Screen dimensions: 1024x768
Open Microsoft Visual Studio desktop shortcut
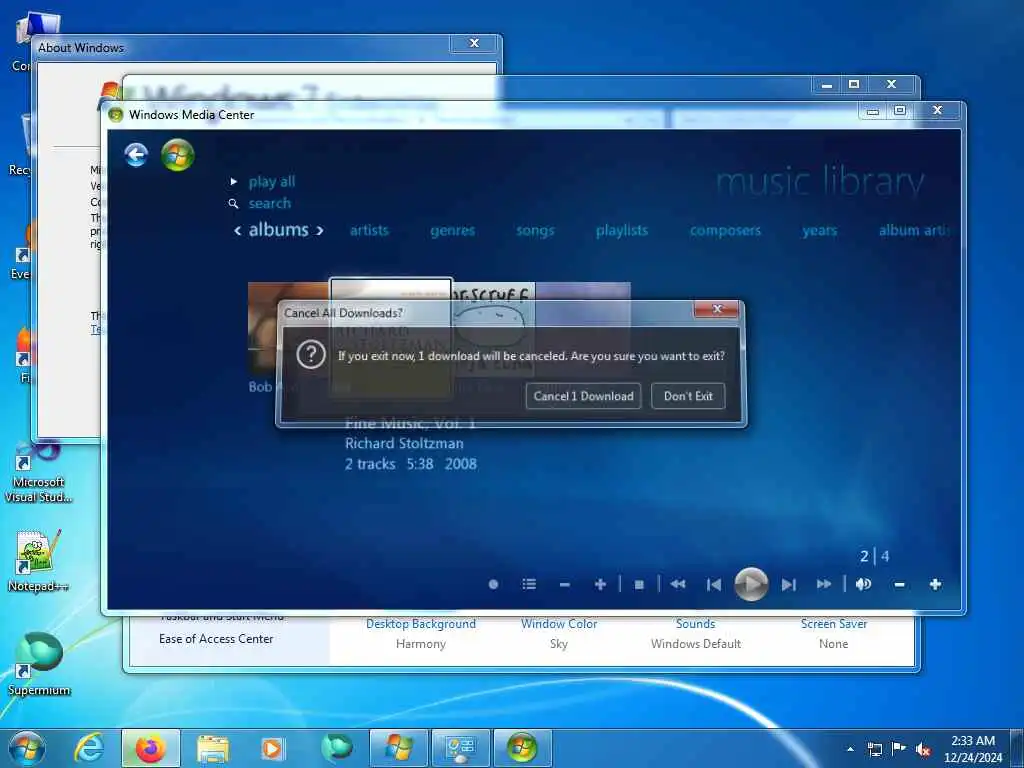coord(38,473)
